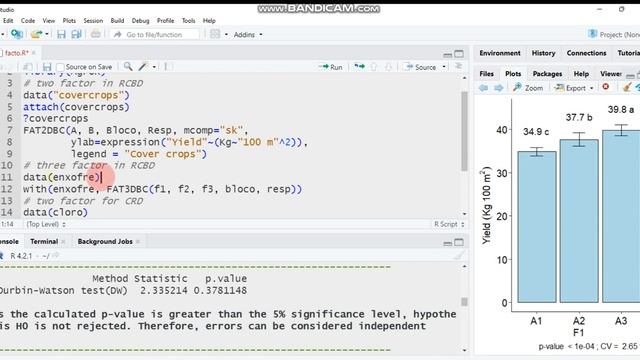Click the source editor vertical scrollbar
640x360 pixels.
pos(464,131)
